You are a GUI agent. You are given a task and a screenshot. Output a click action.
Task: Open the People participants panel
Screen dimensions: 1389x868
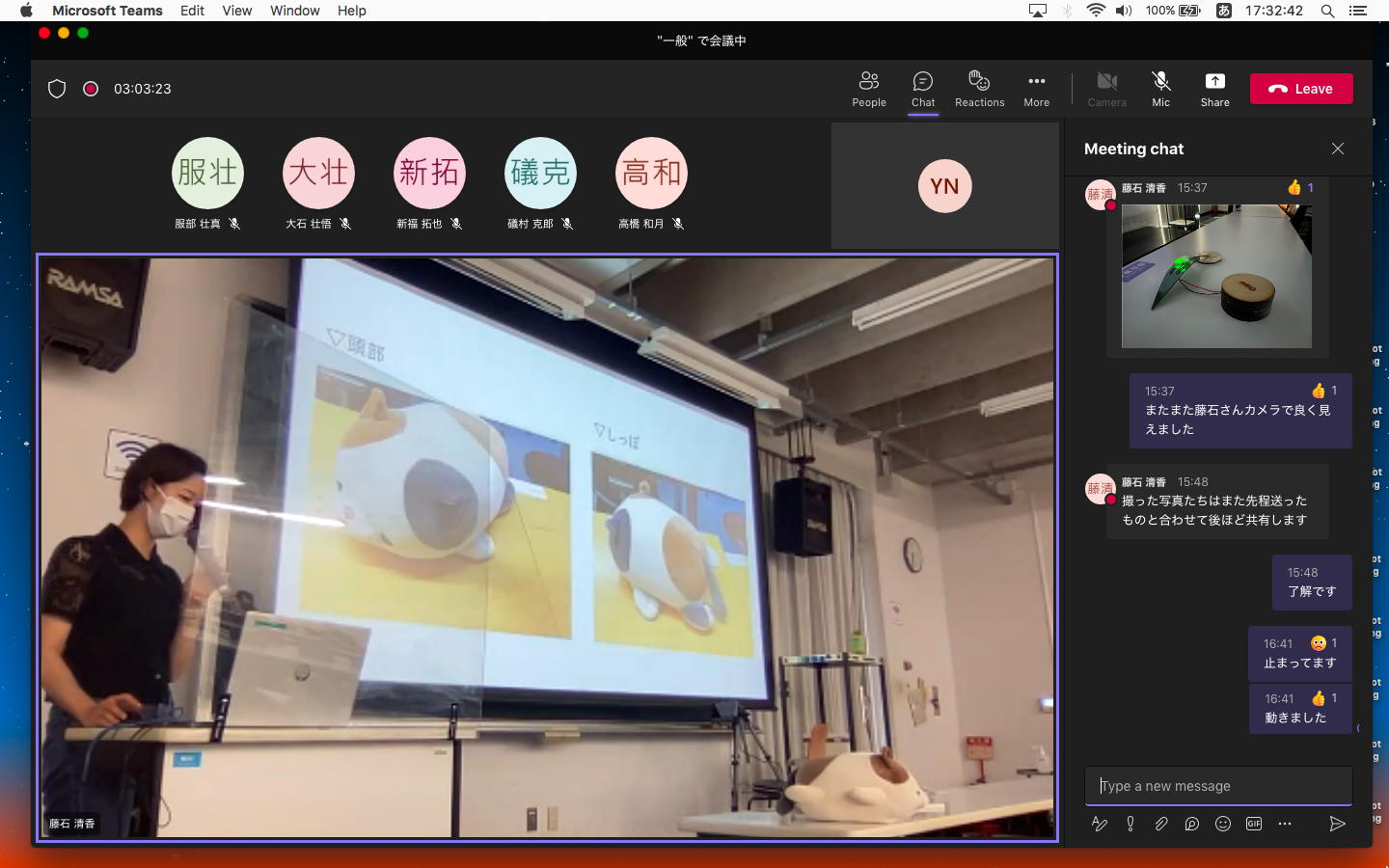pyautogui.click(x=868, y=89)
